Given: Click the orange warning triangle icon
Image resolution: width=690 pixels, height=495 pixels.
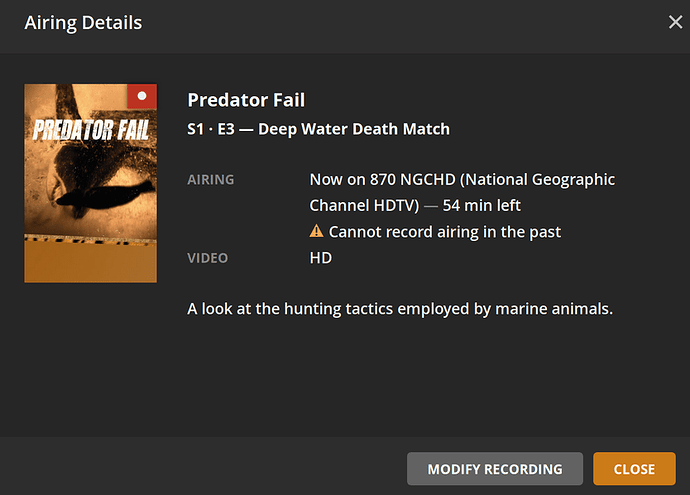Looking at the screenshot, I should (316, 232).
